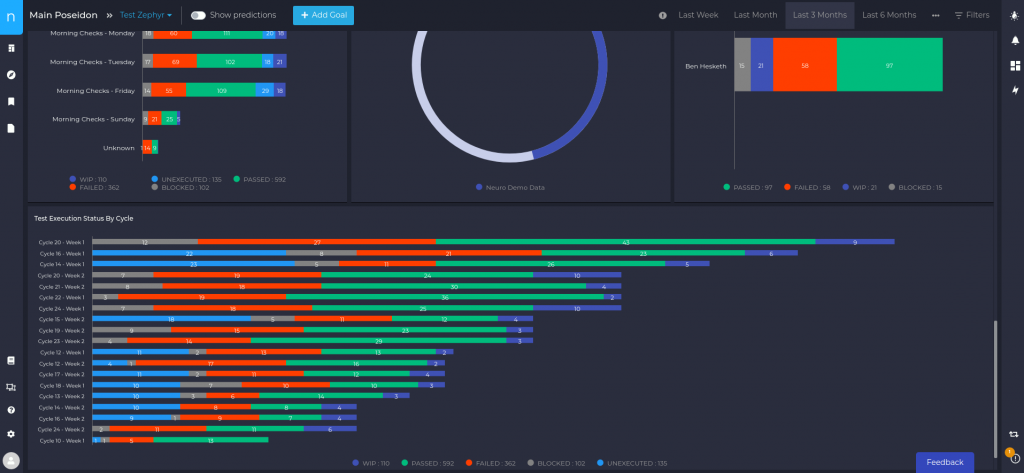Toggle the BLOCKED : 15 legend item
The image size is (1024, 473).
tap(916, 188)
